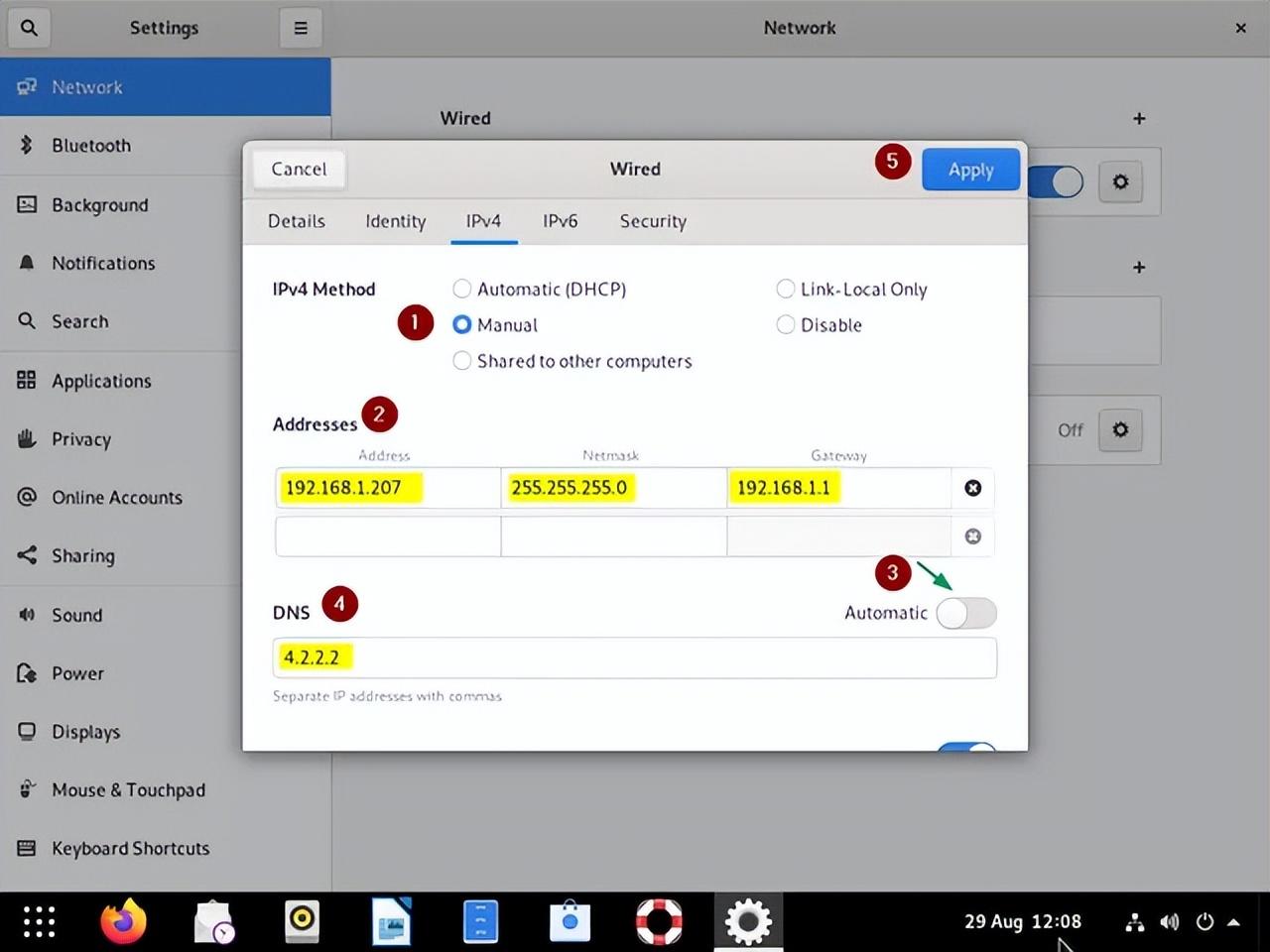Switch to the Security tab
The width and height of the screenshot is (1270, 952).
653,220
